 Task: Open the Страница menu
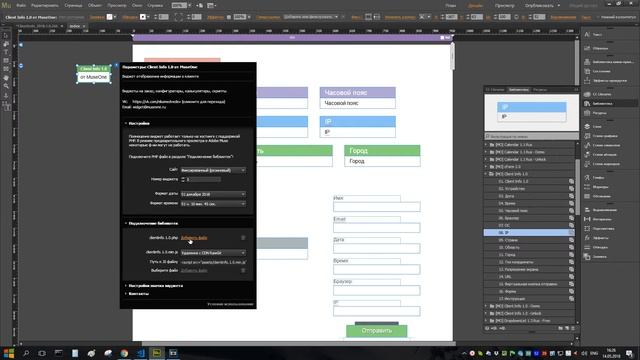click(73, 6)
